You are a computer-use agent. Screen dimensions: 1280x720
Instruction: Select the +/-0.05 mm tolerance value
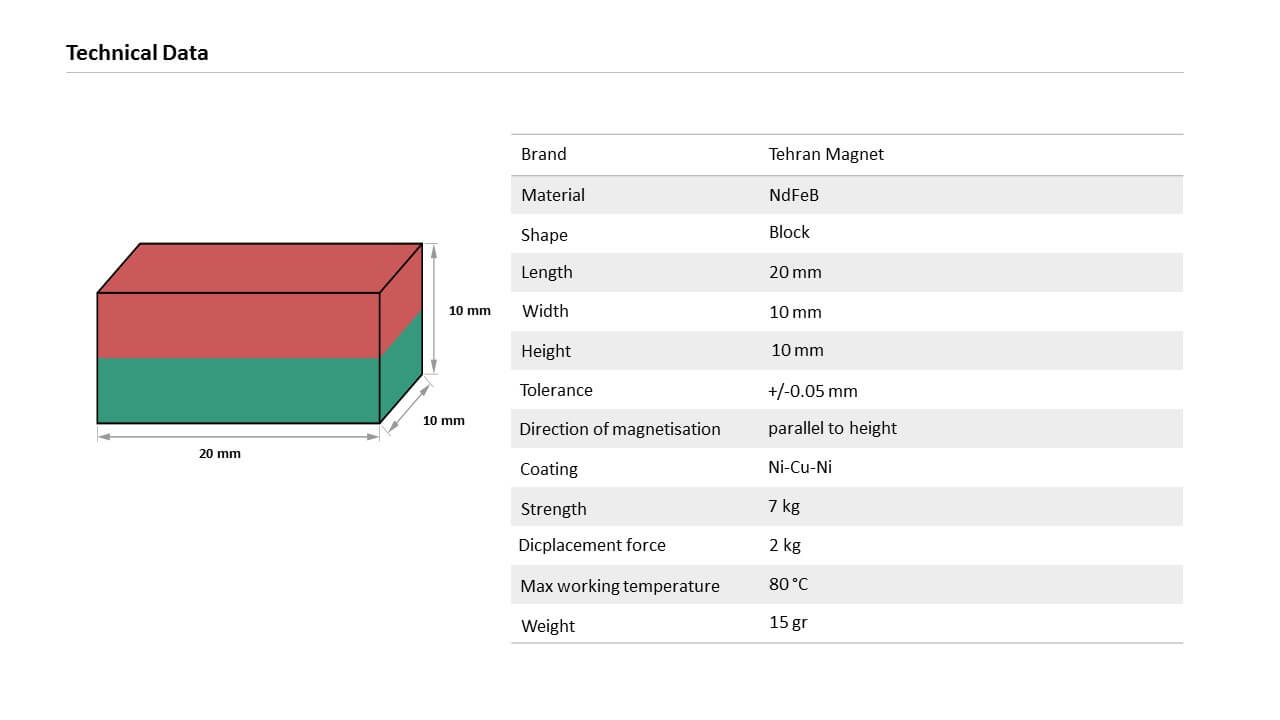813,391
